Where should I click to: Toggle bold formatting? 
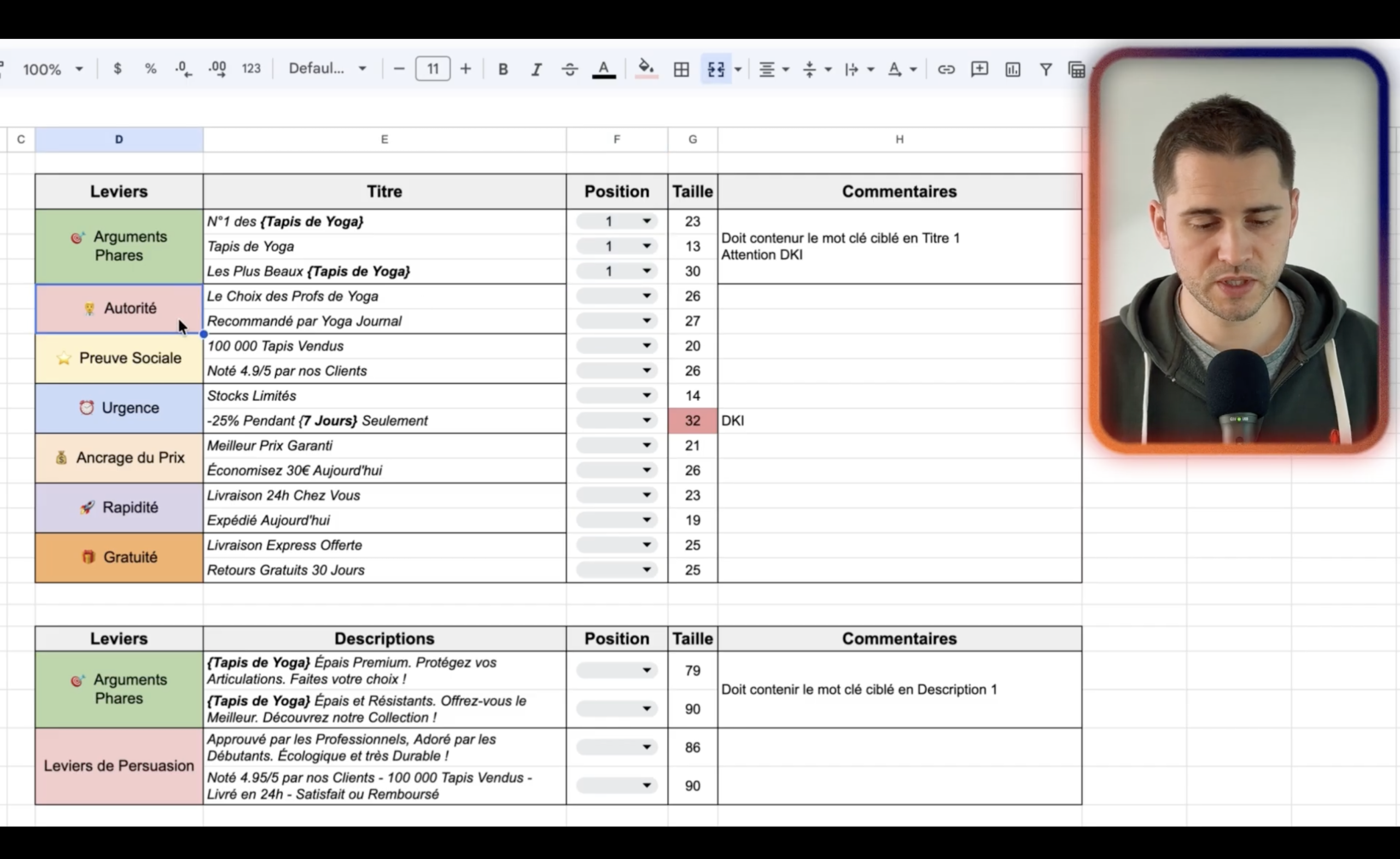click(503, 69)
